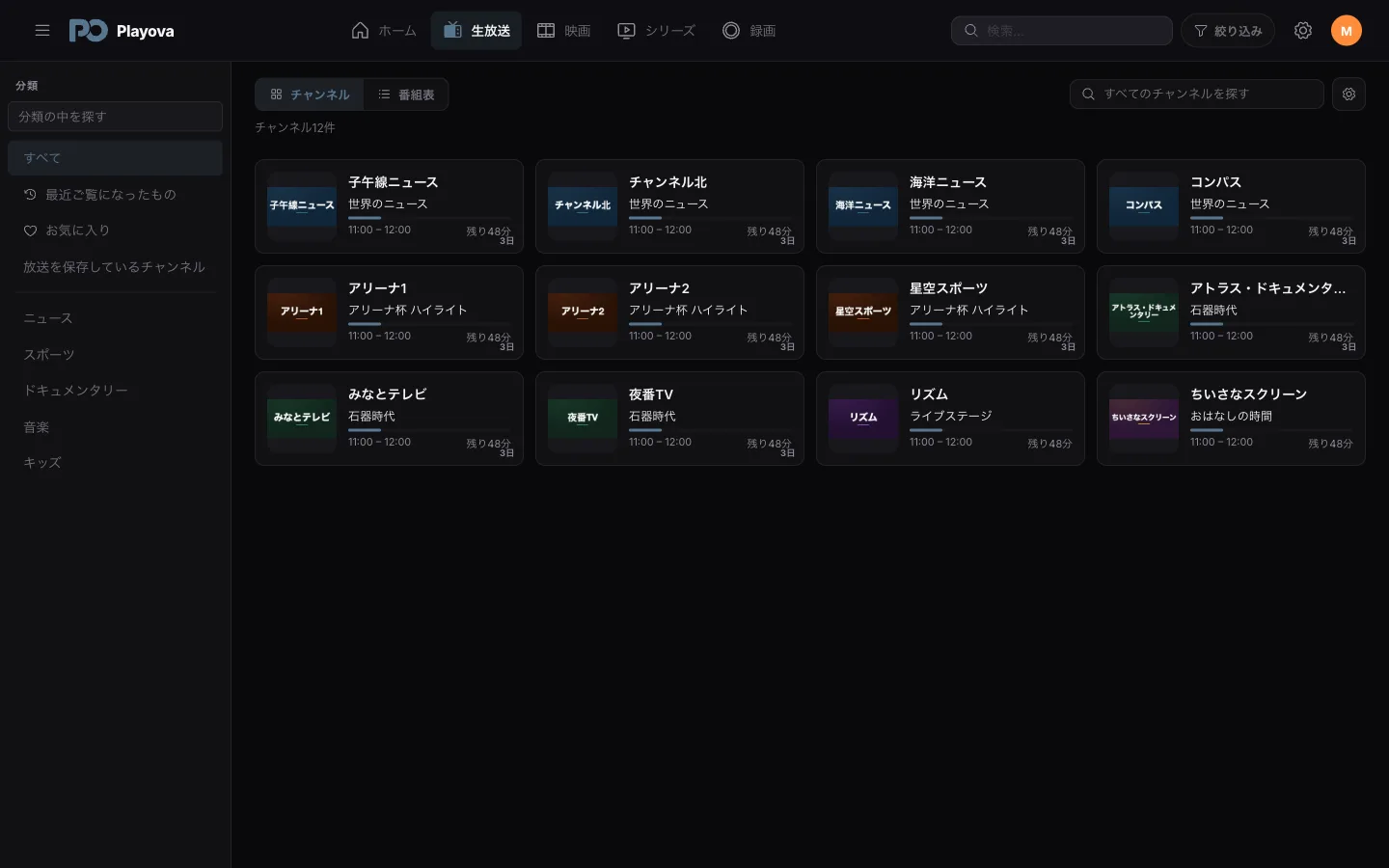Switch to チャンネル grid view
This screenshot has height=868, width=1389.
coord(310,95)
